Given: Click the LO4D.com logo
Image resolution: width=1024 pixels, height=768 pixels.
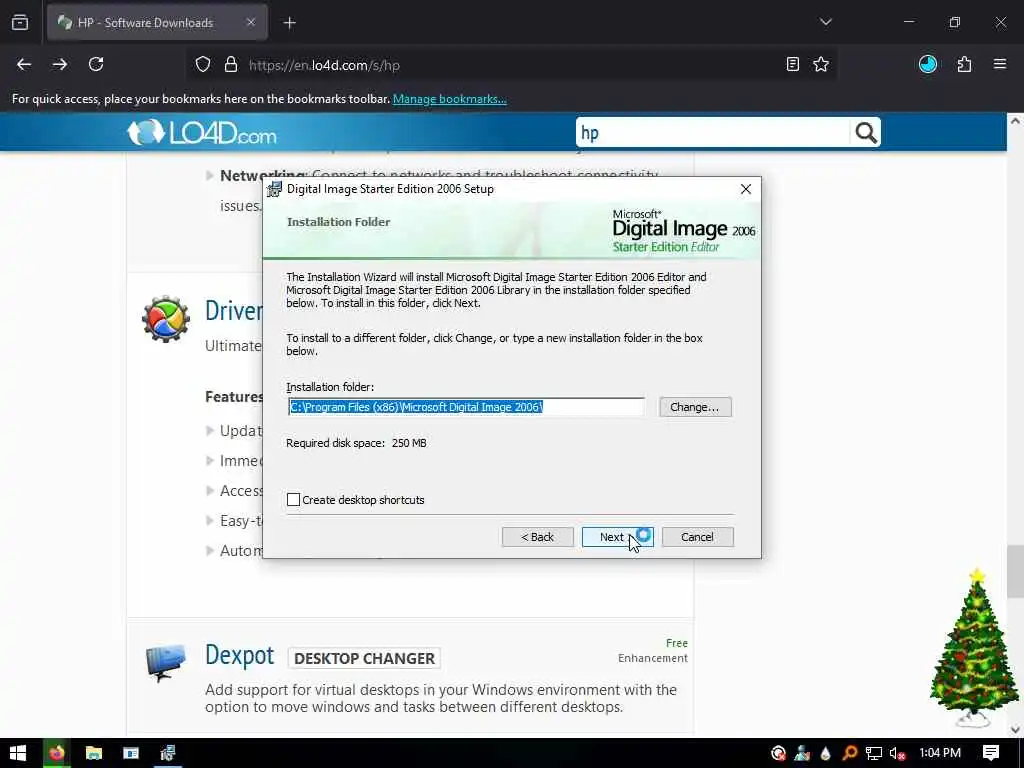Looking at the screenshot, I should click(x=202, y=133).
